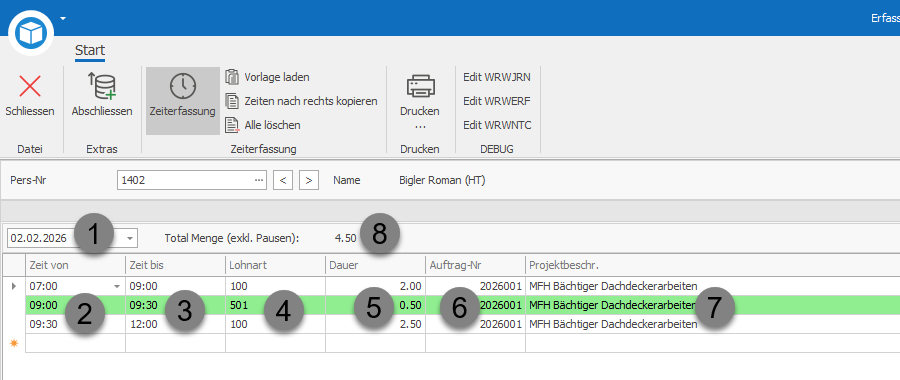Click the first row indicator arrow
The width and height of the screenshot is (900, 380).
(x=14, y=286)
